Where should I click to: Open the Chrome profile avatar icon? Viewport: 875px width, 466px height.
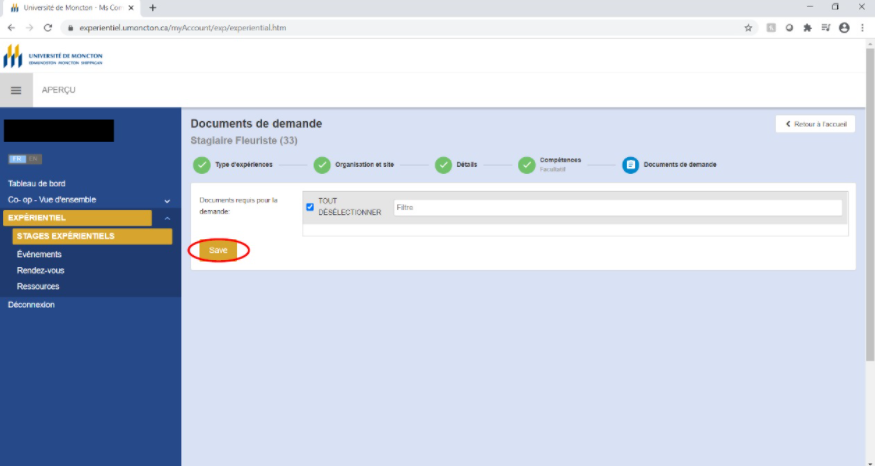[x=844, y=28]
